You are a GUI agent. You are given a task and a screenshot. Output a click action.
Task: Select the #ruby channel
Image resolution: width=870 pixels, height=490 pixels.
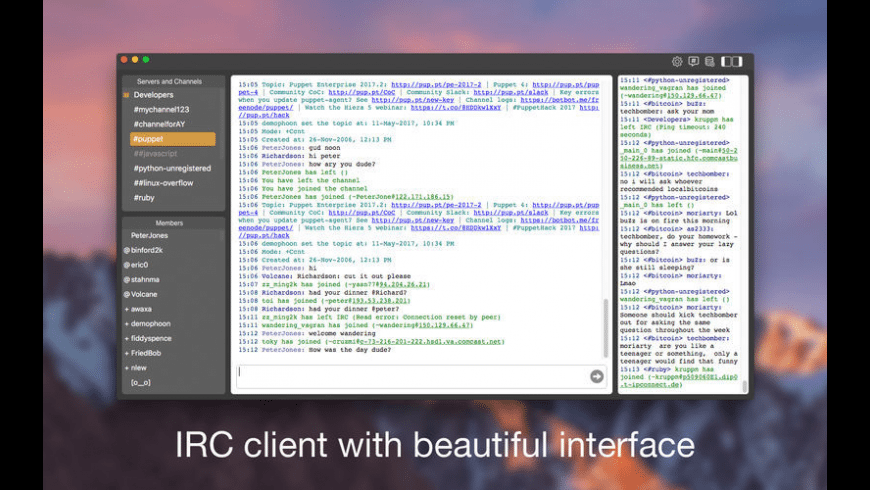145,198
